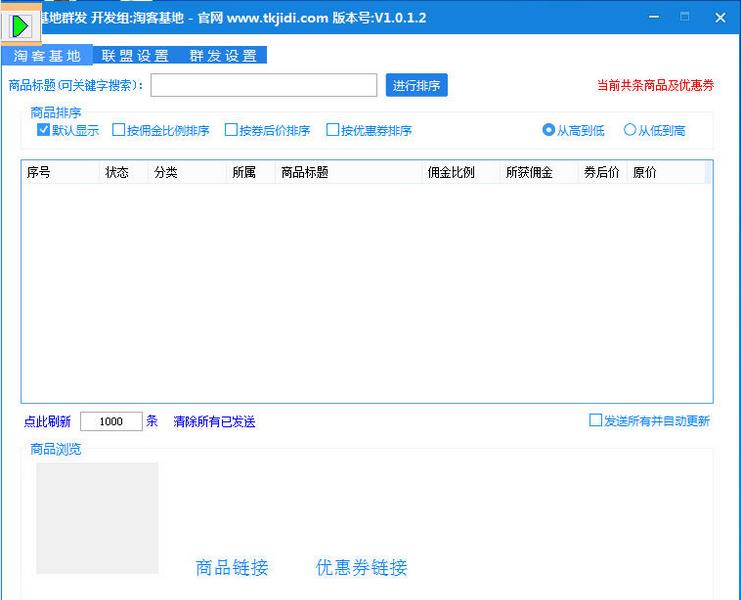Screen dimensions: 741x600
Task: Click 清除所有已发送 link
Action: [x=214, y=422]
